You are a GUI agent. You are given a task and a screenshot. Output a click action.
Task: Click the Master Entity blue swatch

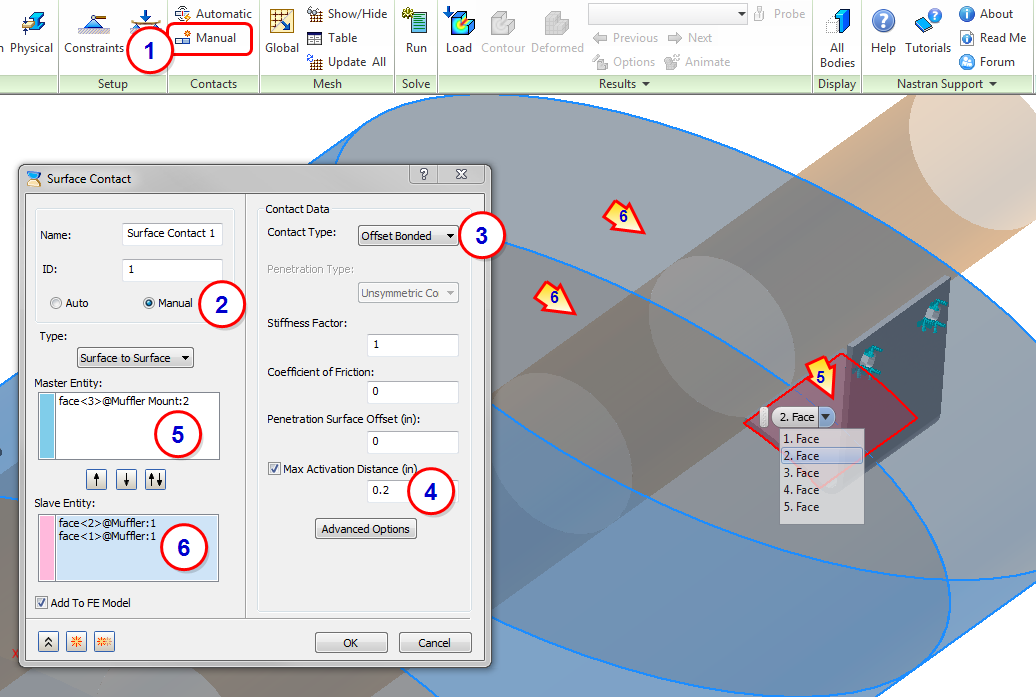coord(47,425)
